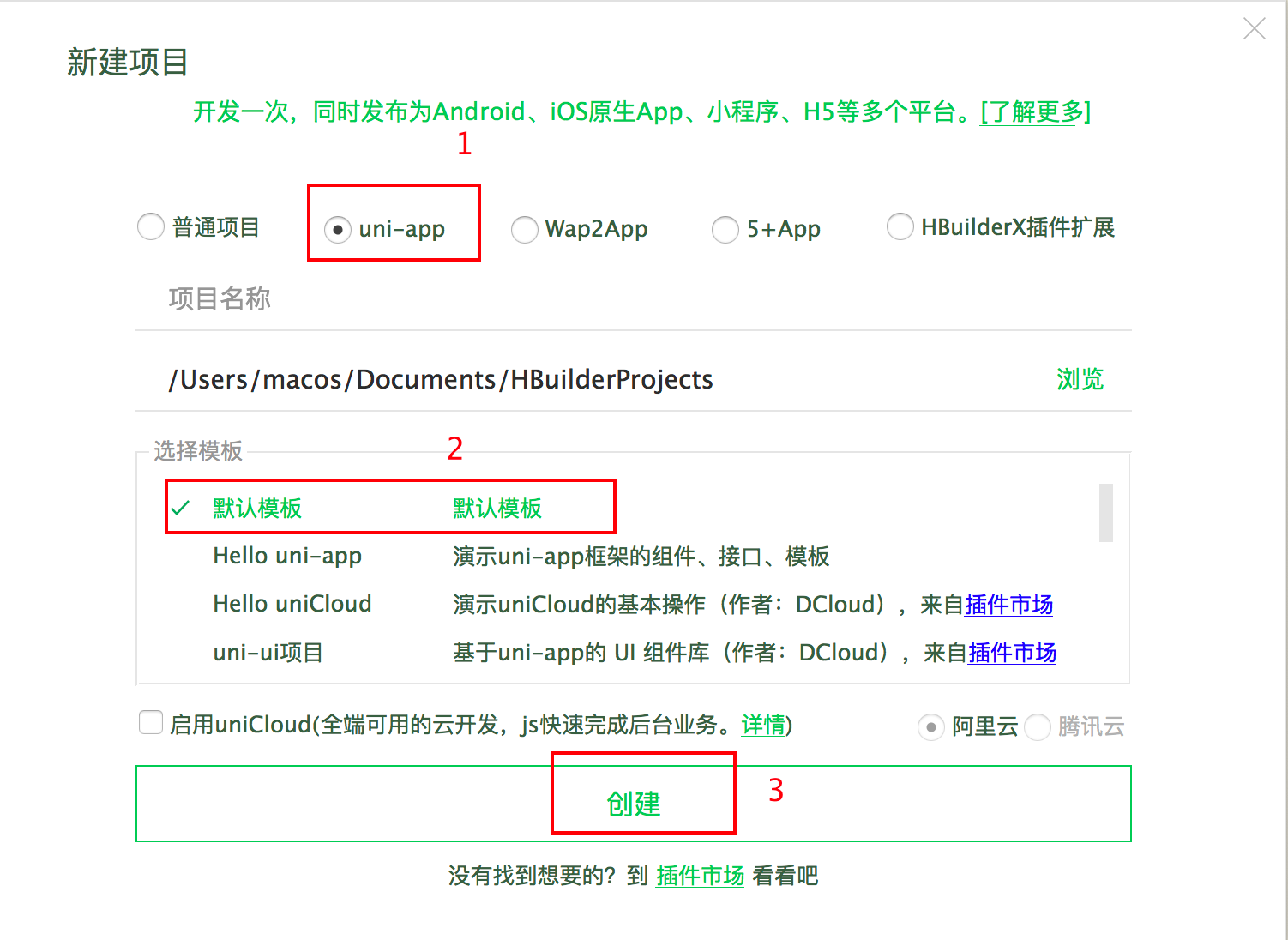Select the 阿里云 cloud provider

coord(931,727)
